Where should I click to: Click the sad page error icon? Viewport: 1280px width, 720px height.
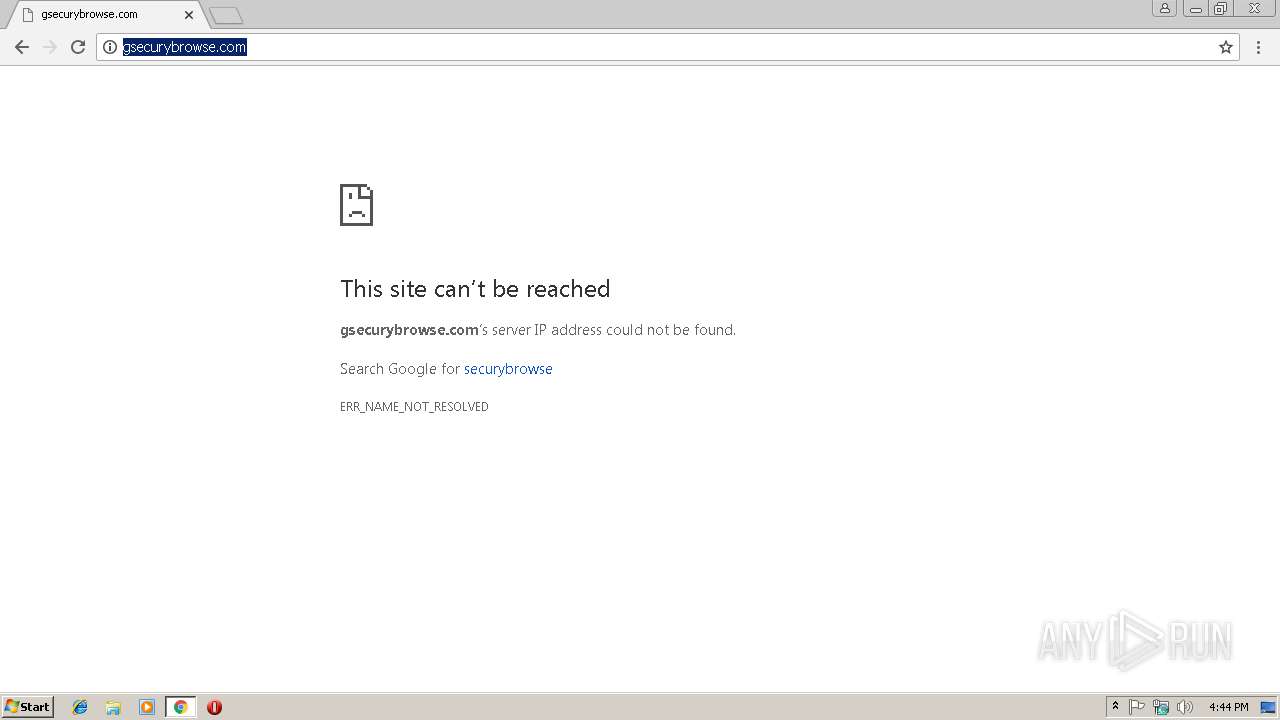(x=356, y=204)
